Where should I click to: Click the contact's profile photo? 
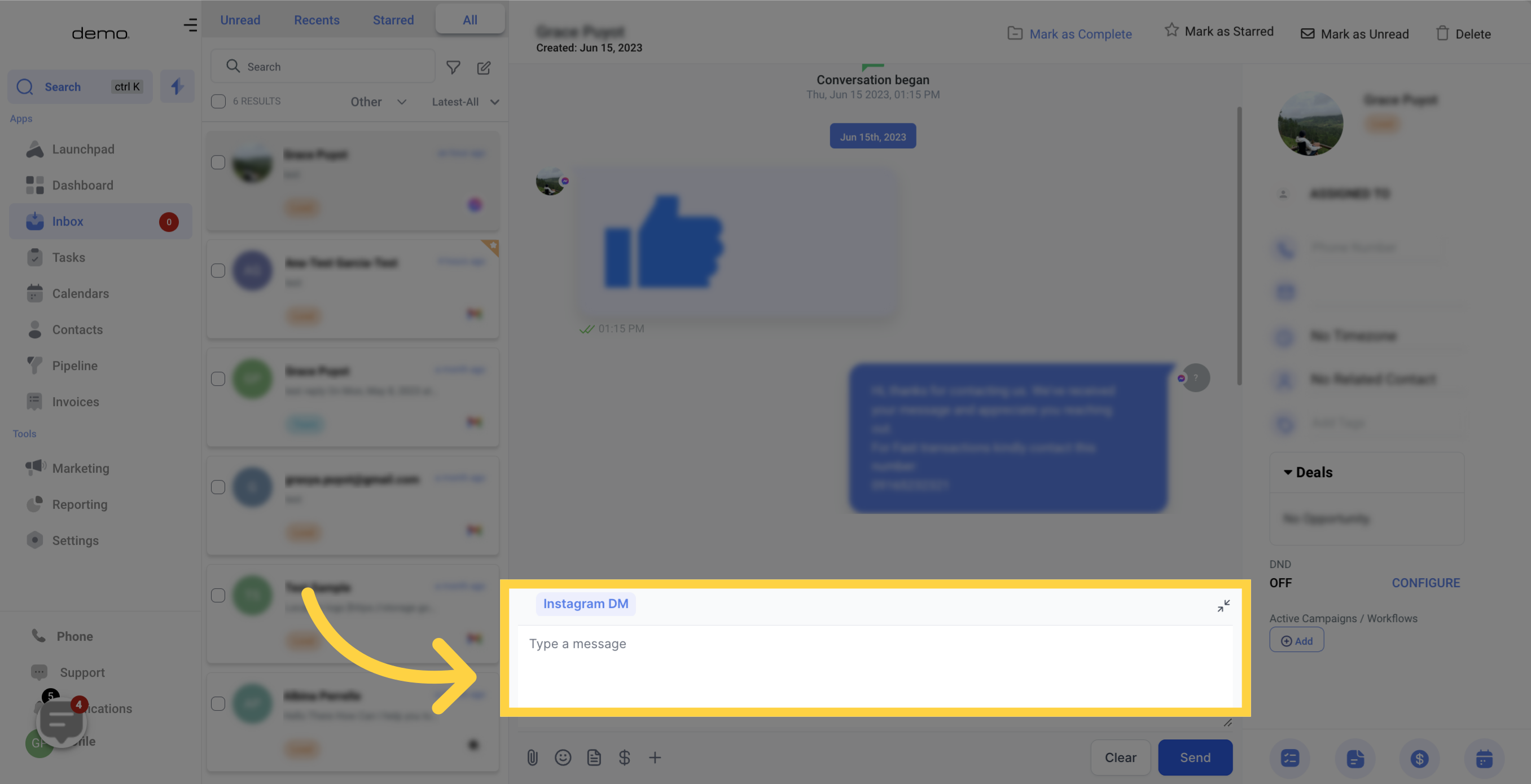pos(1310,124)
